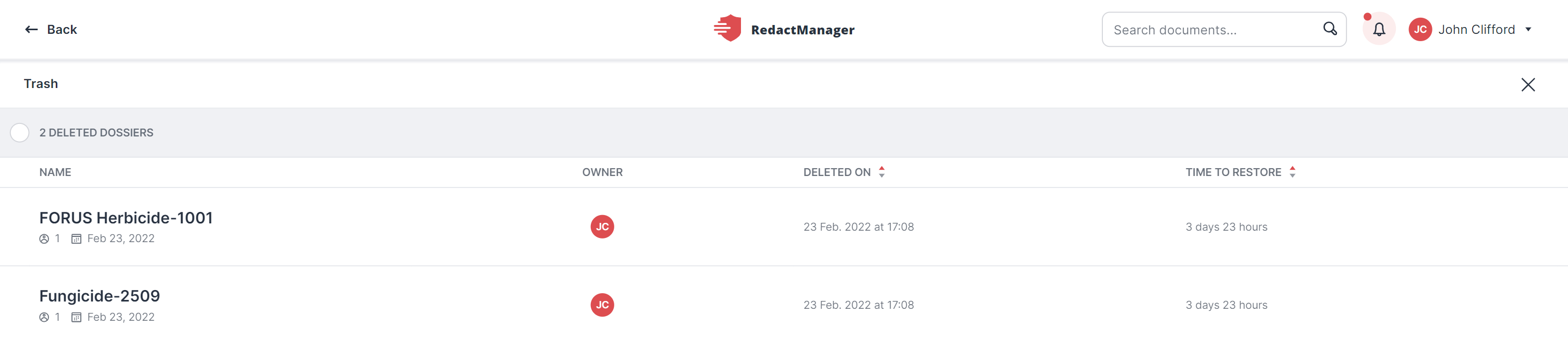The height and width of the screenshot is (339, 1568).
Task: Toggle select-all deleted dossiers checkbox
Action: pos(19,132)
